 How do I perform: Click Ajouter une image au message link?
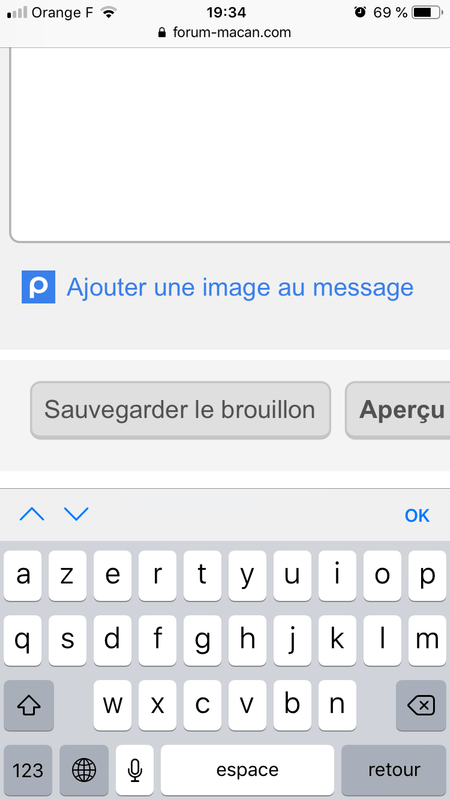(240, 287)
